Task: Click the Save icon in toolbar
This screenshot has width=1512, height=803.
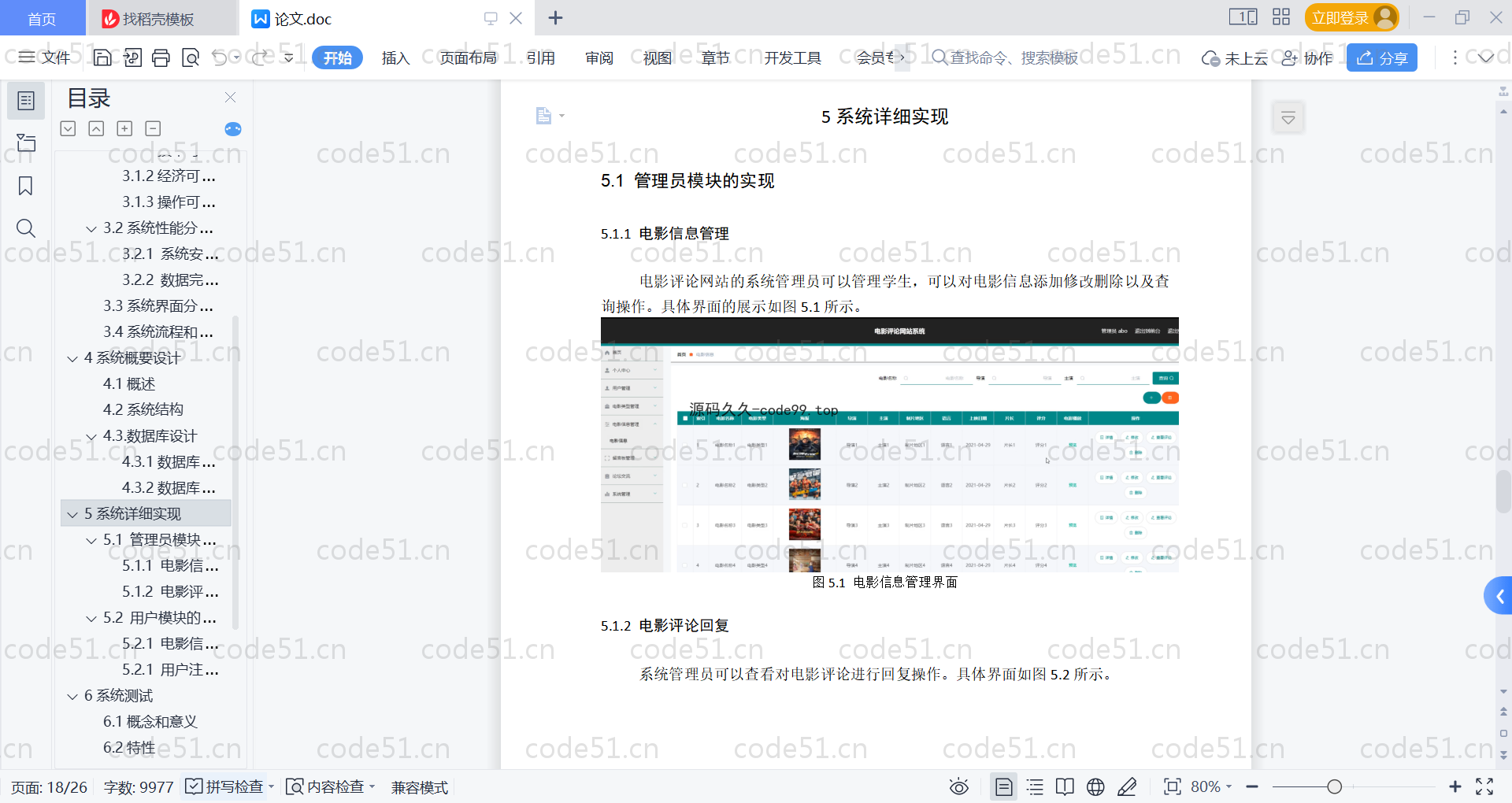Action: coord(102,57)
